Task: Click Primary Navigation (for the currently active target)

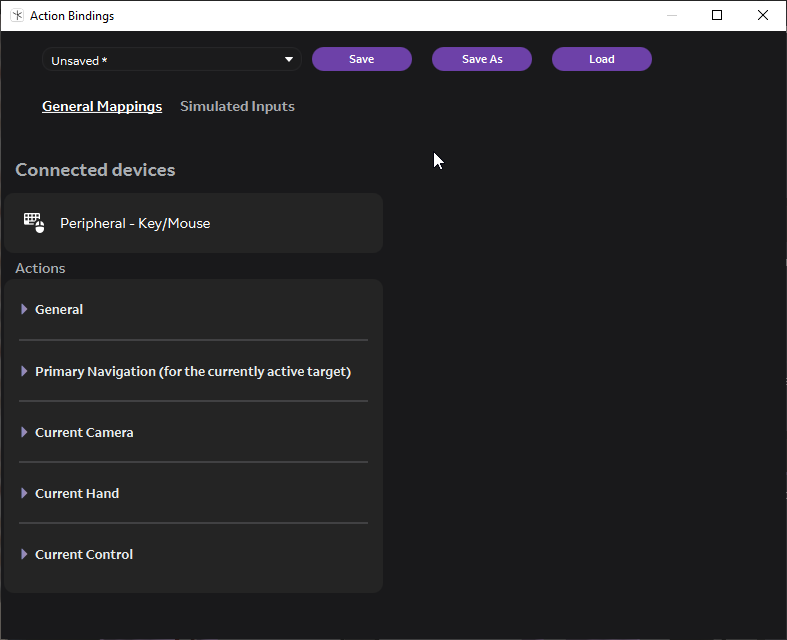Action: tap(193, 372)
